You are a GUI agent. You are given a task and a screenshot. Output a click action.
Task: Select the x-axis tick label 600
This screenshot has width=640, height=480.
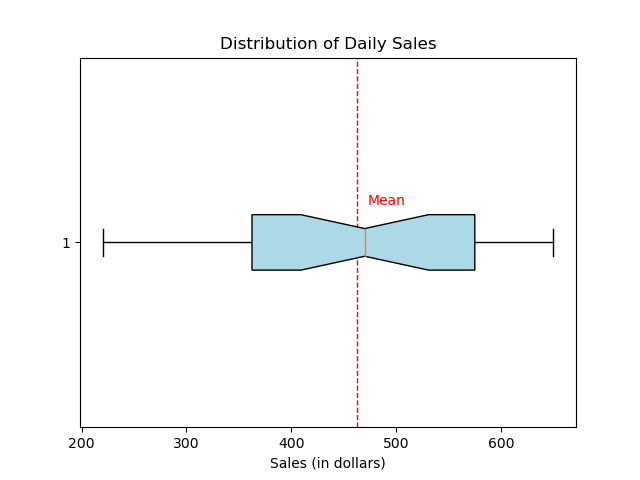pos(501,443)
